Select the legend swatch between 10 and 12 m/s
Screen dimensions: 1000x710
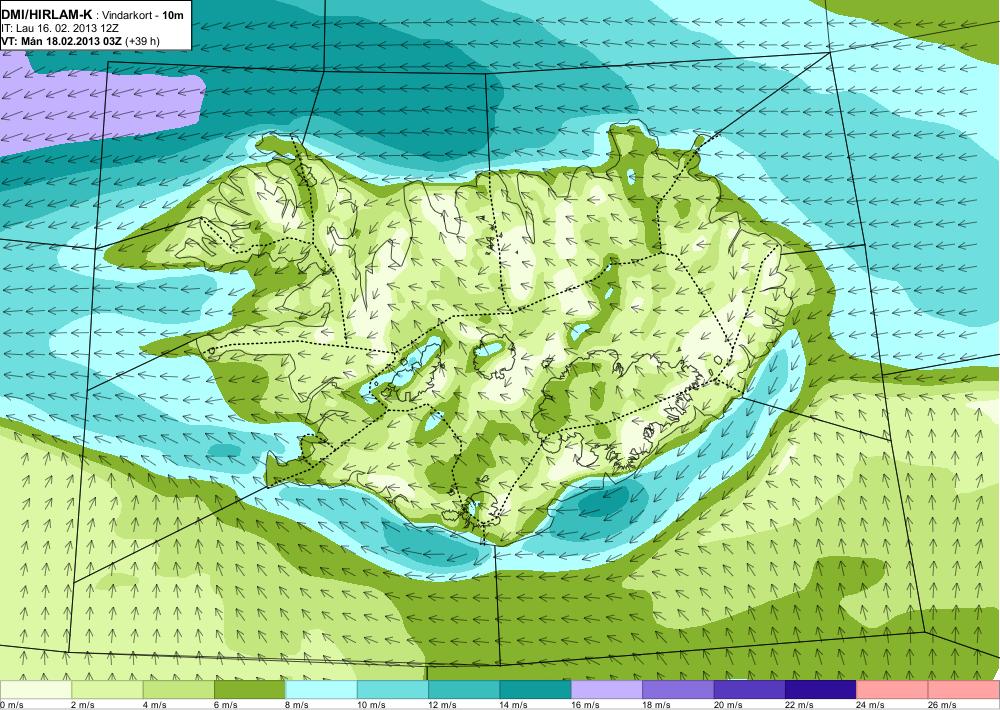point(393,690)
